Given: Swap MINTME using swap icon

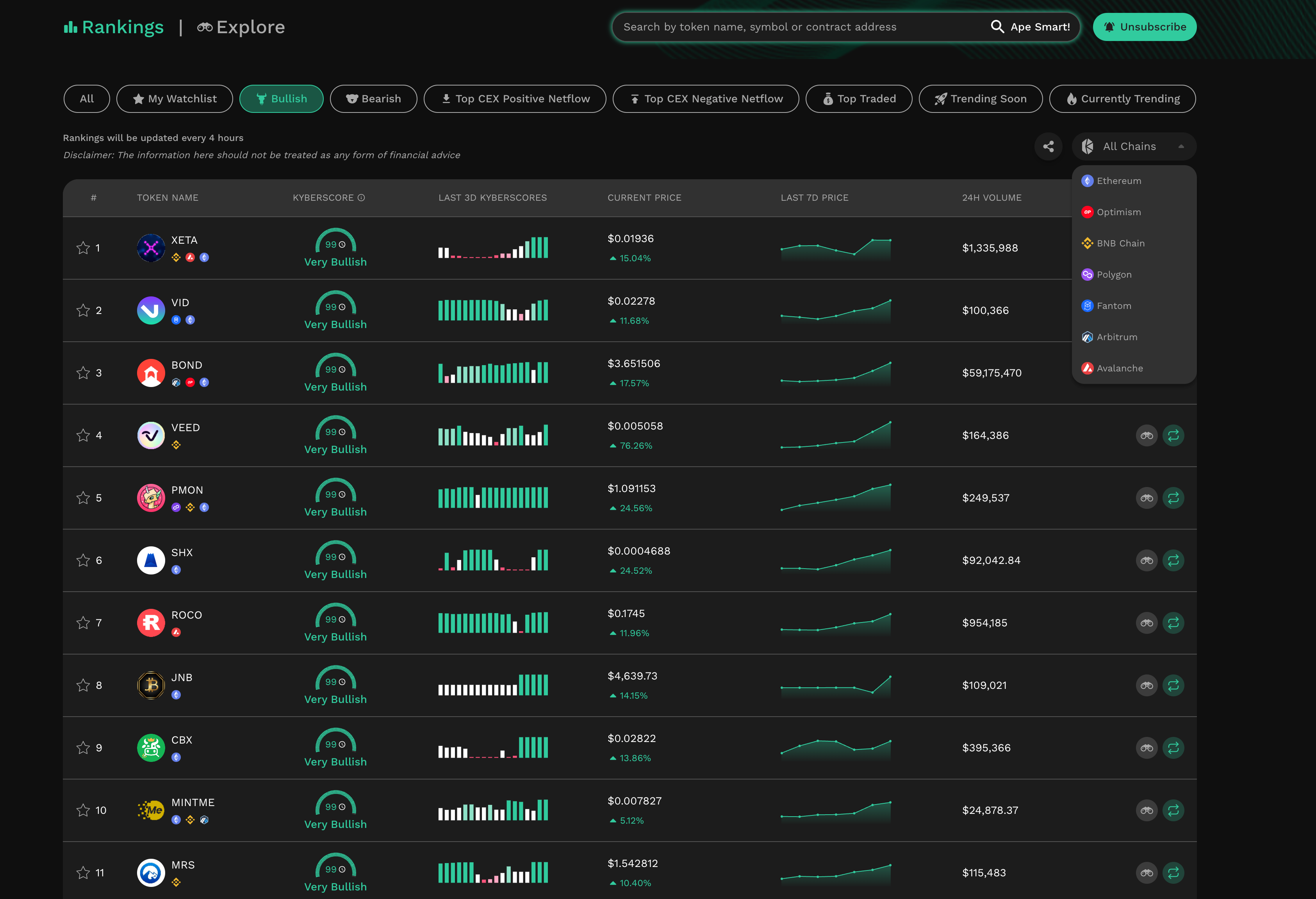Looking at the screenshot, I should [1173, 811].
